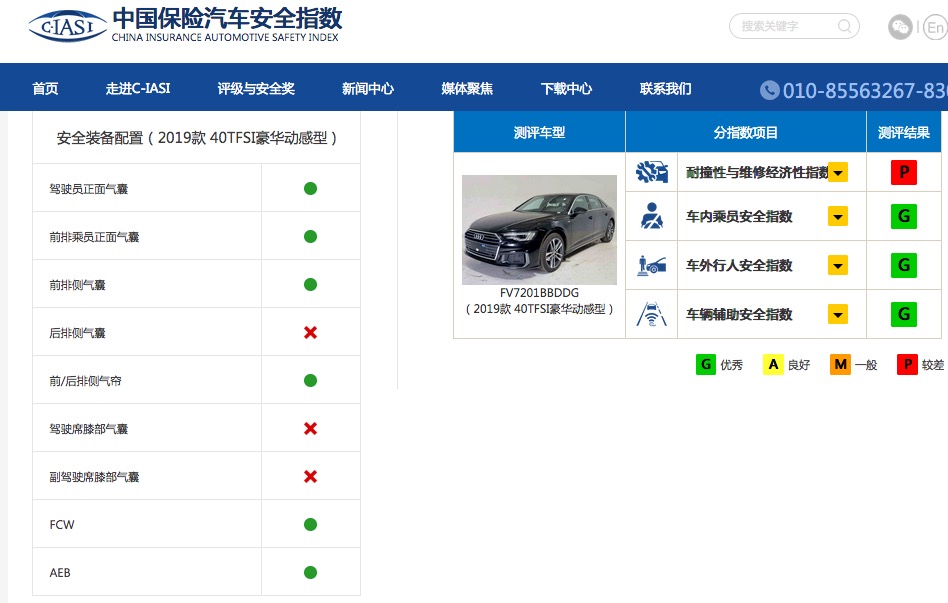Click the 前排乘员正面气囊 row label
This screenshot has width=948, height=603.
94,237
